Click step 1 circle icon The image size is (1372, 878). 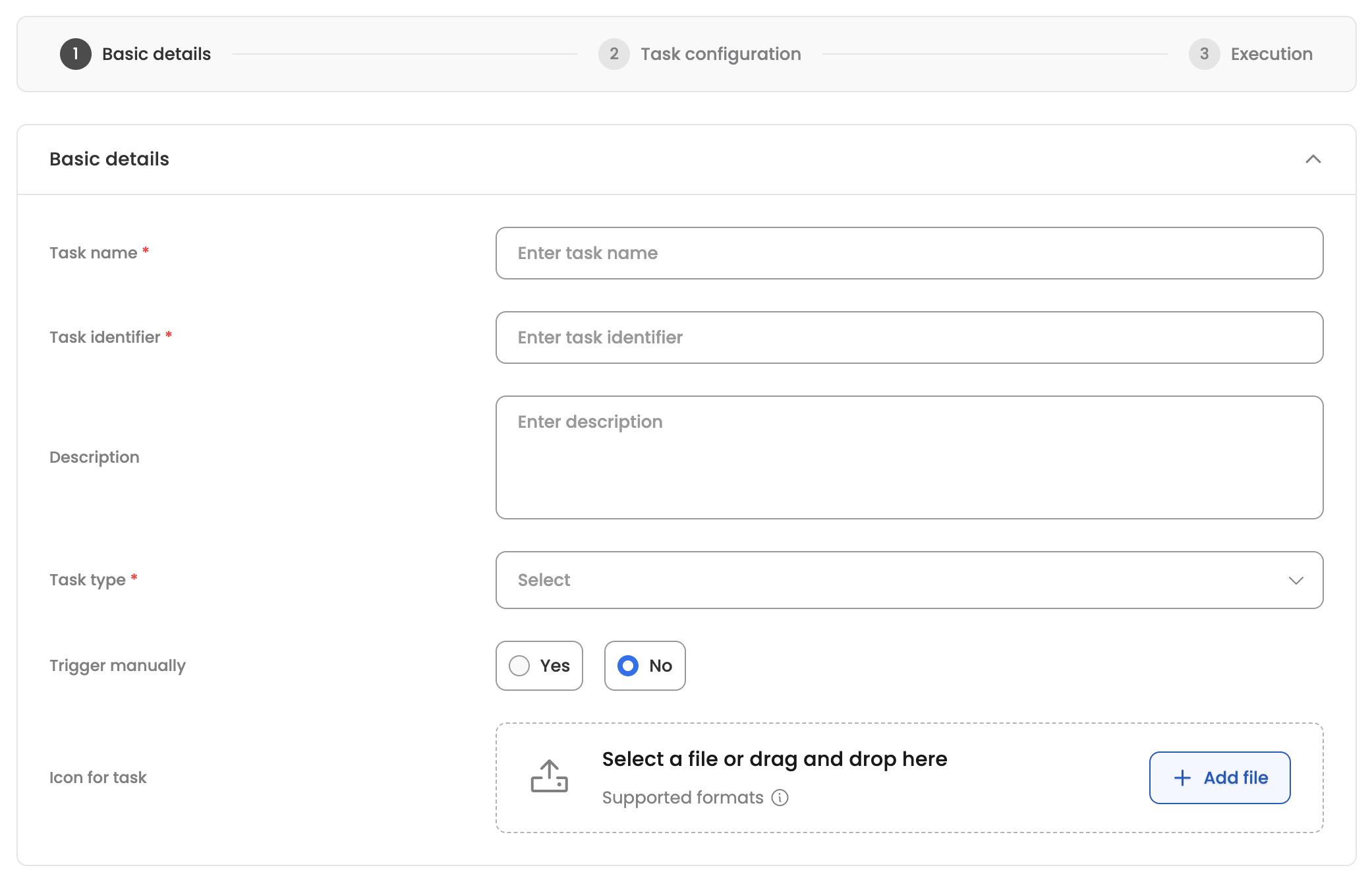pos(76,54)
